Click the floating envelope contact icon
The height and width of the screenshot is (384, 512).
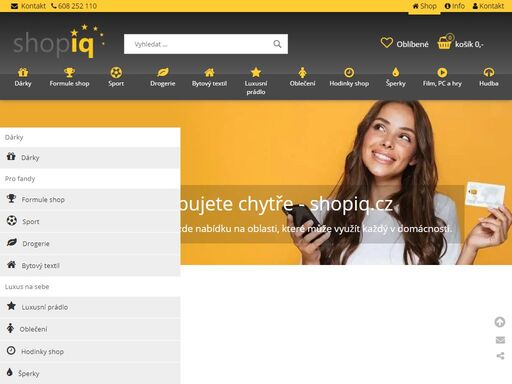pos(500,340)
